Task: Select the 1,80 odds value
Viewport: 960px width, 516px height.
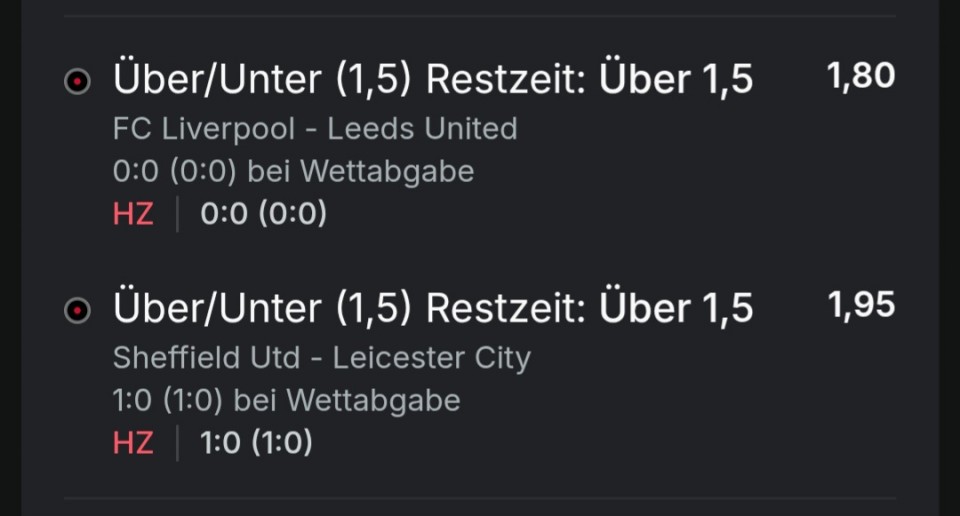Action: point(860,76)
